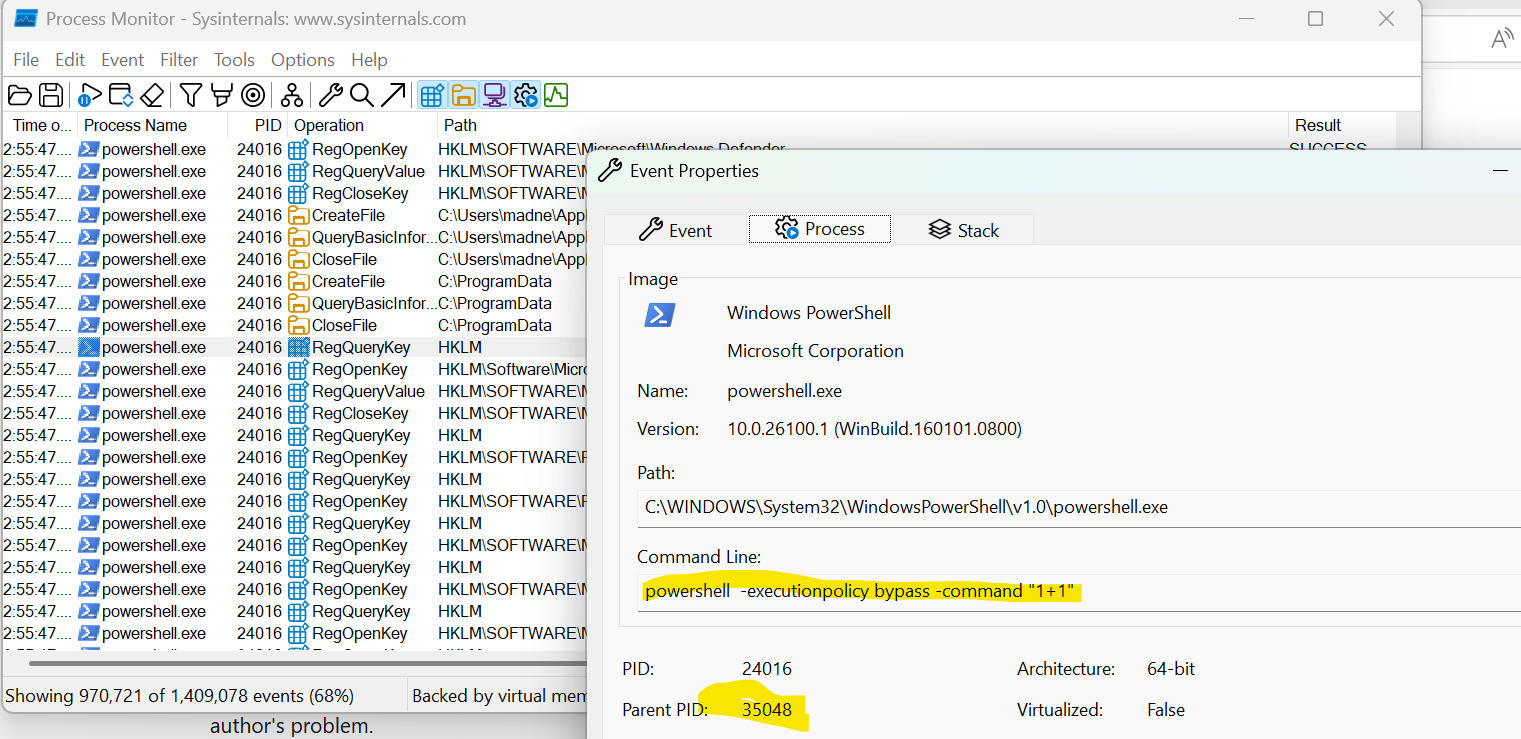The width and height of the screenshot is (1521, 739).
Task: Open Find with the magnifier icon
Action: pos(361,95)
